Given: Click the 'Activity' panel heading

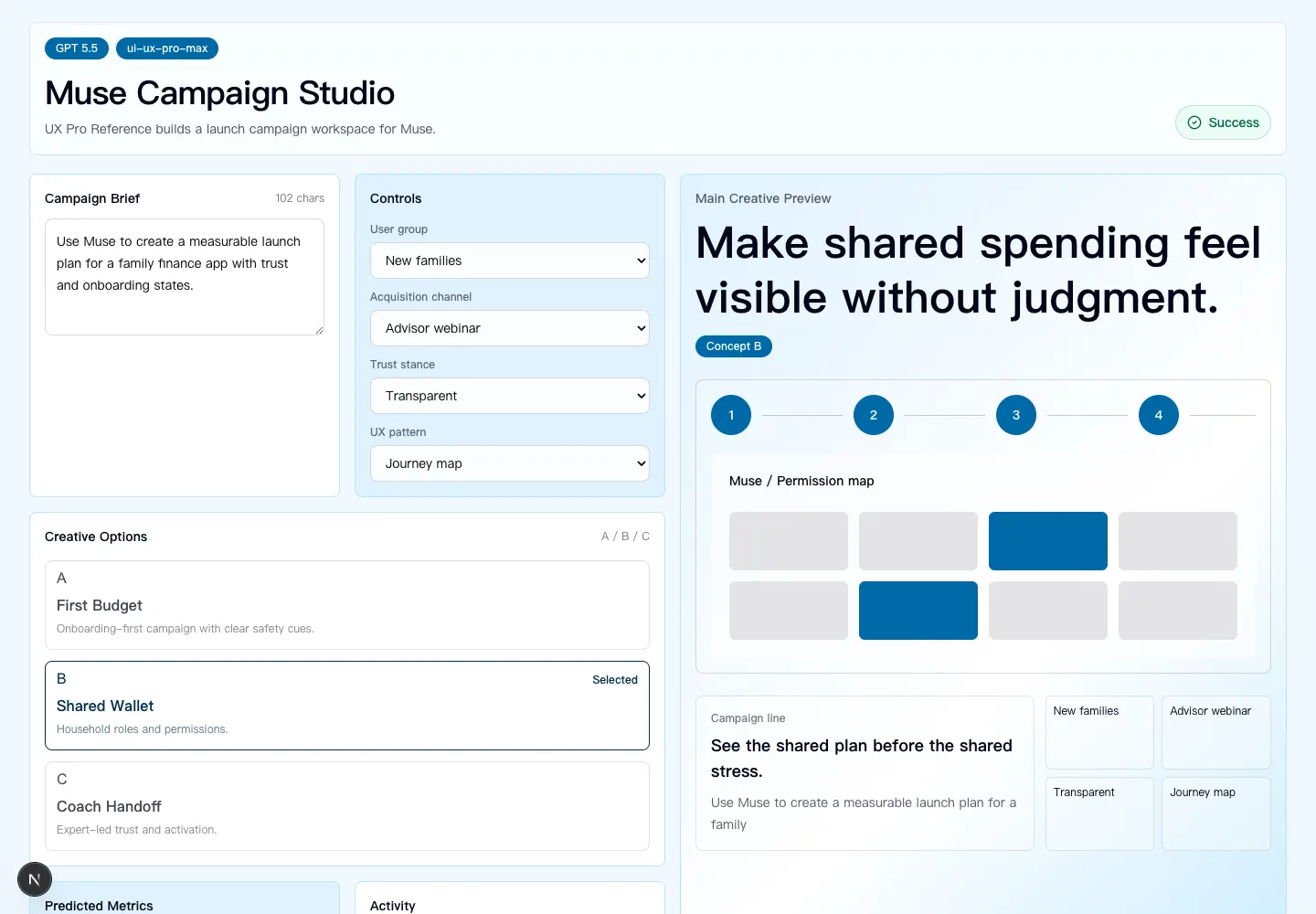Looking at the screenshot, I should click(x=393, y=906).
